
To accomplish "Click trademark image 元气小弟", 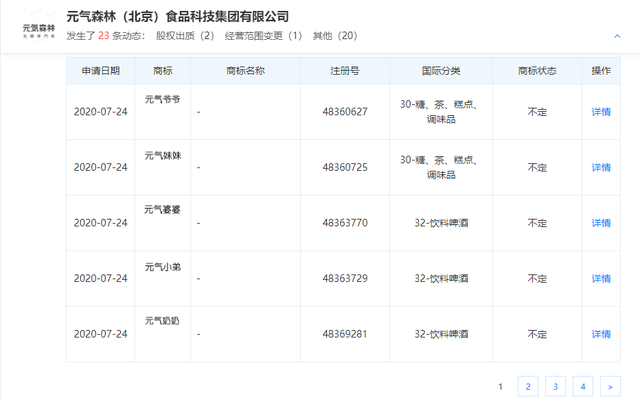I will (162, 267).
